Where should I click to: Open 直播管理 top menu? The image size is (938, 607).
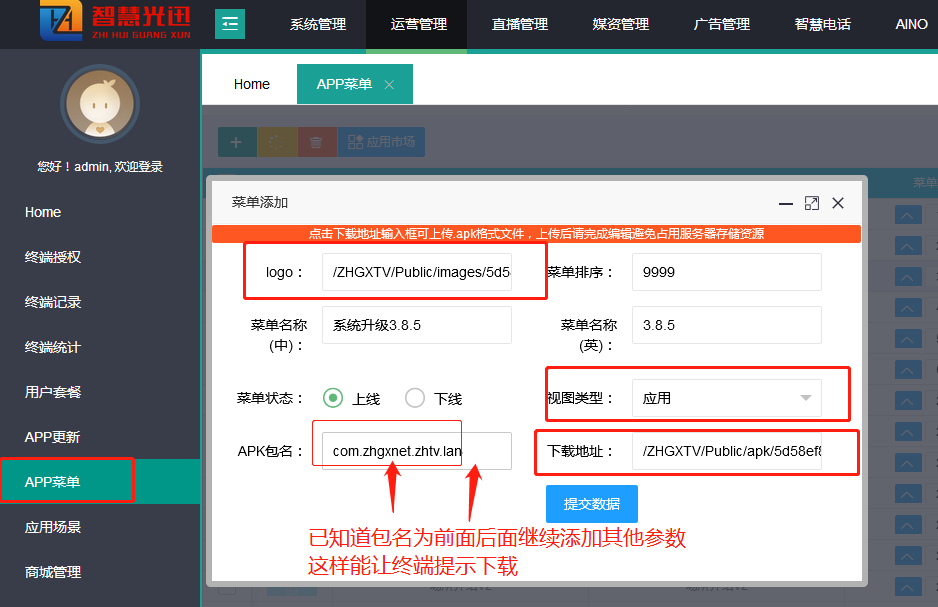pyautogui.click(x=520, y=24)
